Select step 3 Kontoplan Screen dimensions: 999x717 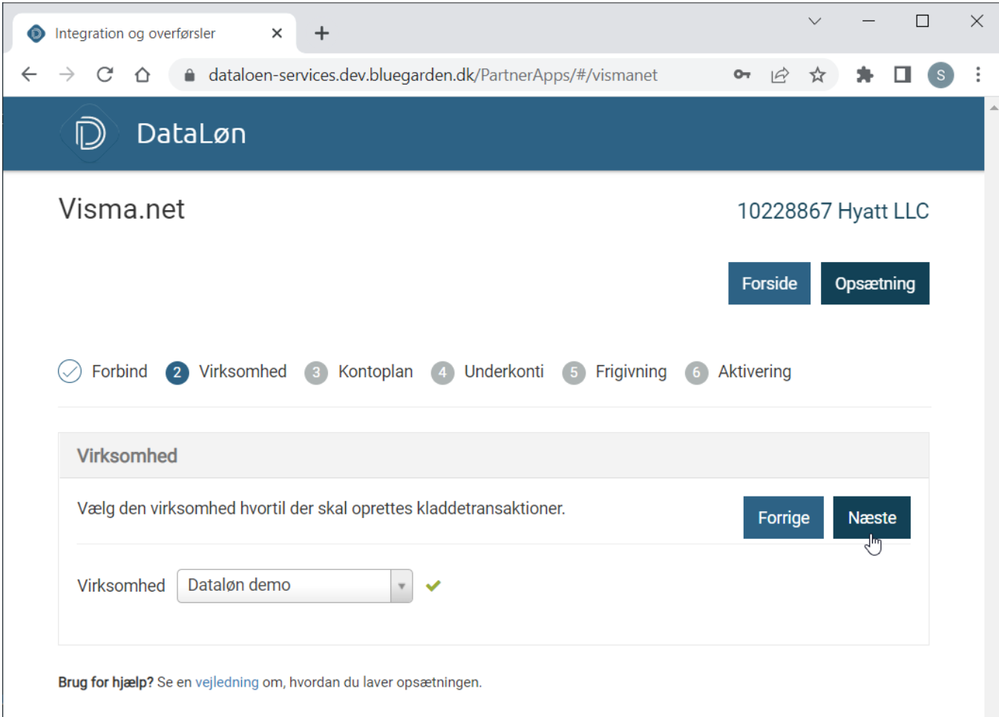click(x=359, y=372)
